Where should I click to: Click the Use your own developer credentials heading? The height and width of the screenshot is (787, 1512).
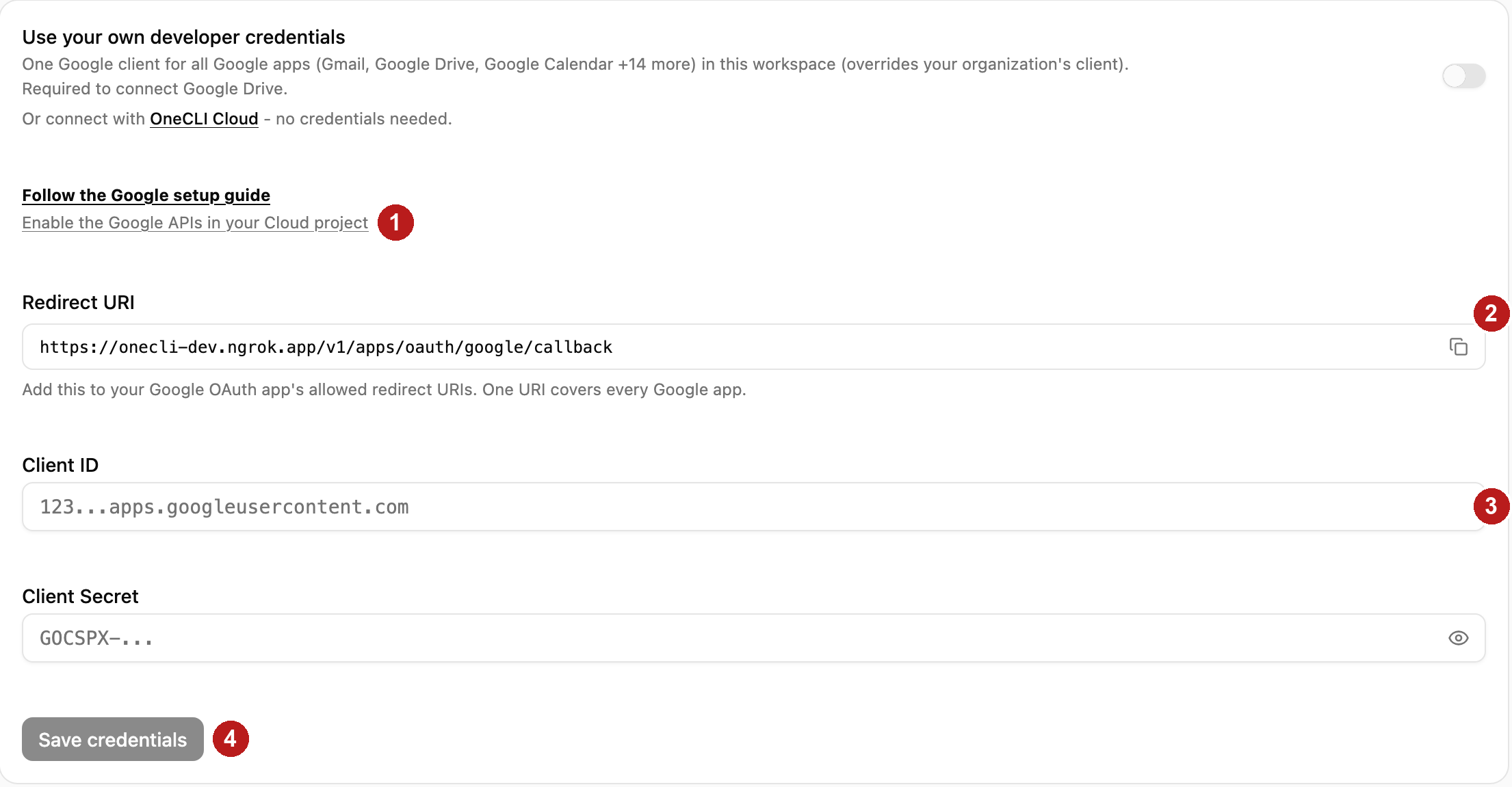(183, 37)
